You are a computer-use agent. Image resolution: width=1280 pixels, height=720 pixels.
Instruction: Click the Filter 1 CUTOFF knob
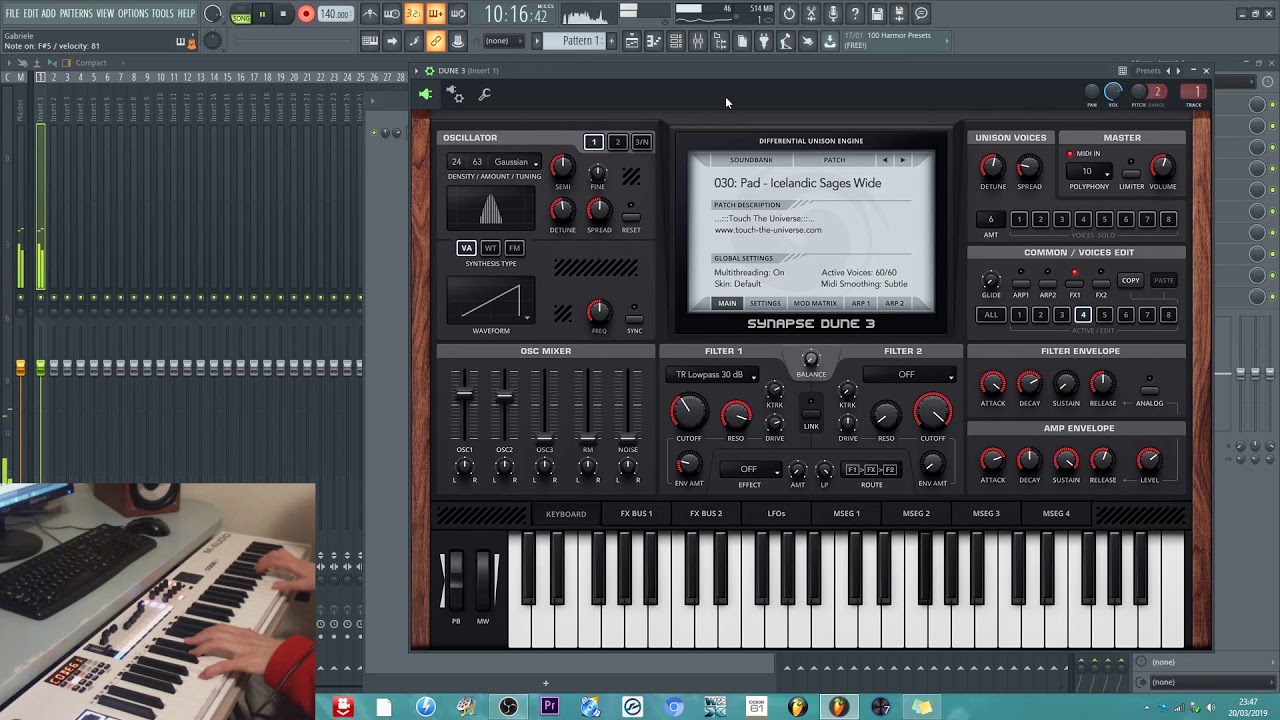(x=688, y=411)
